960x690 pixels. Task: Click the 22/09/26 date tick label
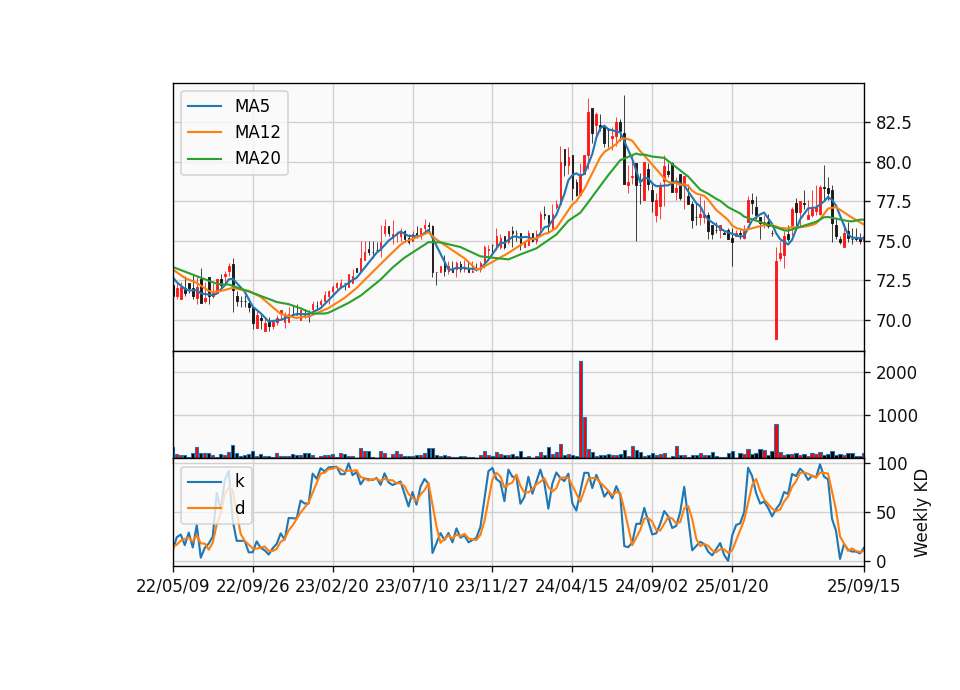coord(253,587)
